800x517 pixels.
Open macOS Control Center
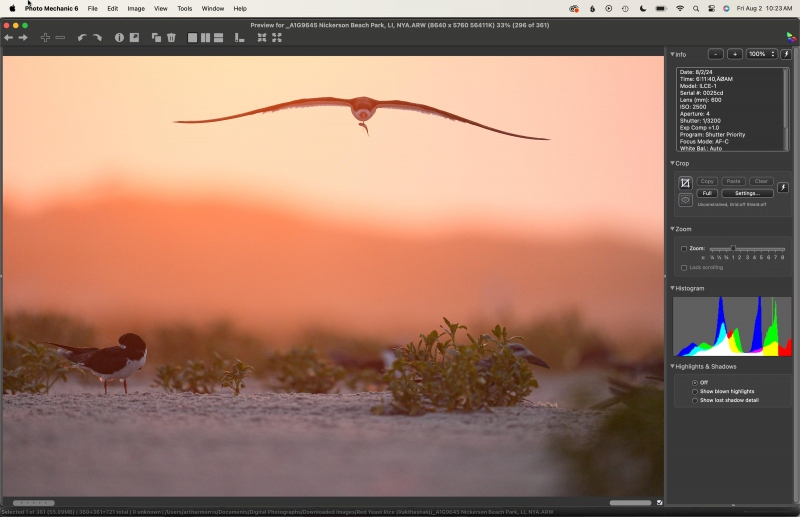(711, 9)
